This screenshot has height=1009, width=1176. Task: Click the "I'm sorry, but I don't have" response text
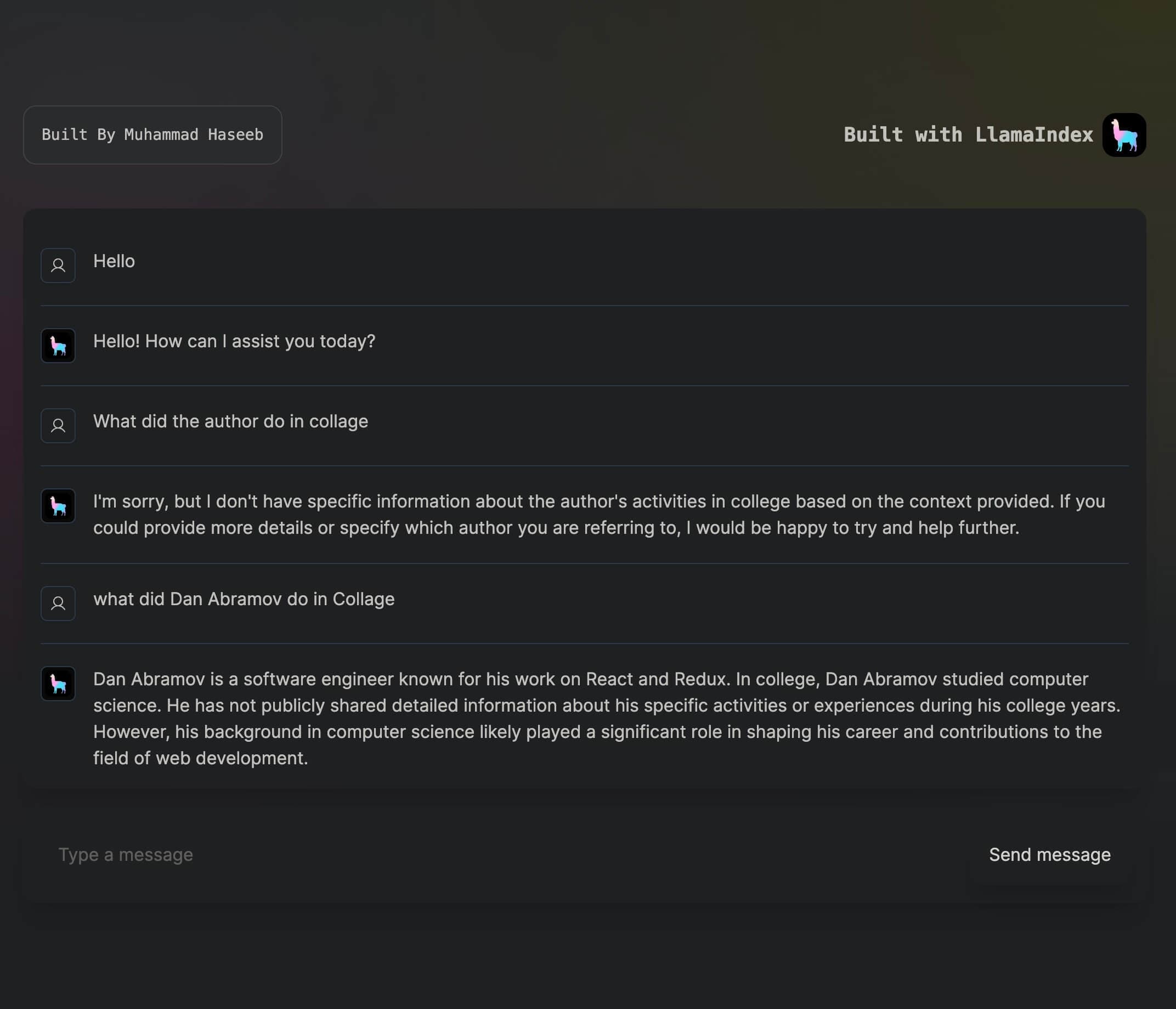[x=600, y=515]
